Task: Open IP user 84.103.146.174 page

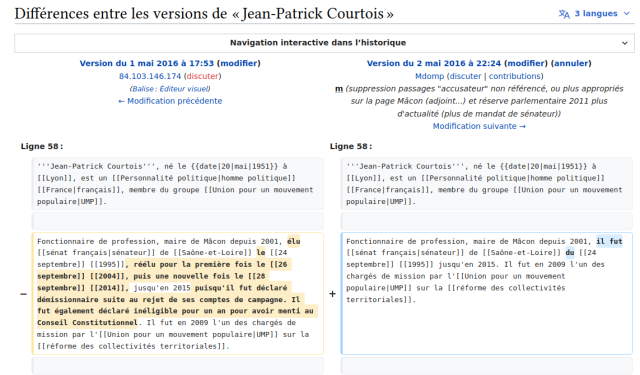Action: pyautogui.click(x=150, y=76)
